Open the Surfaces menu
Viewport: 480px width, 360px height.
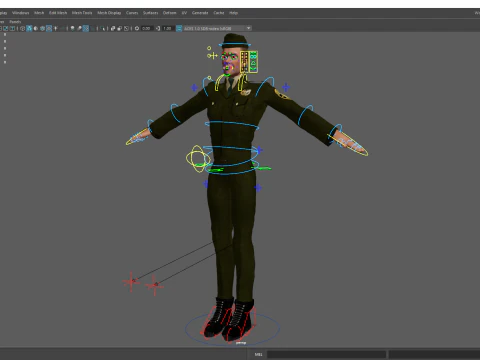pos(150,13)
